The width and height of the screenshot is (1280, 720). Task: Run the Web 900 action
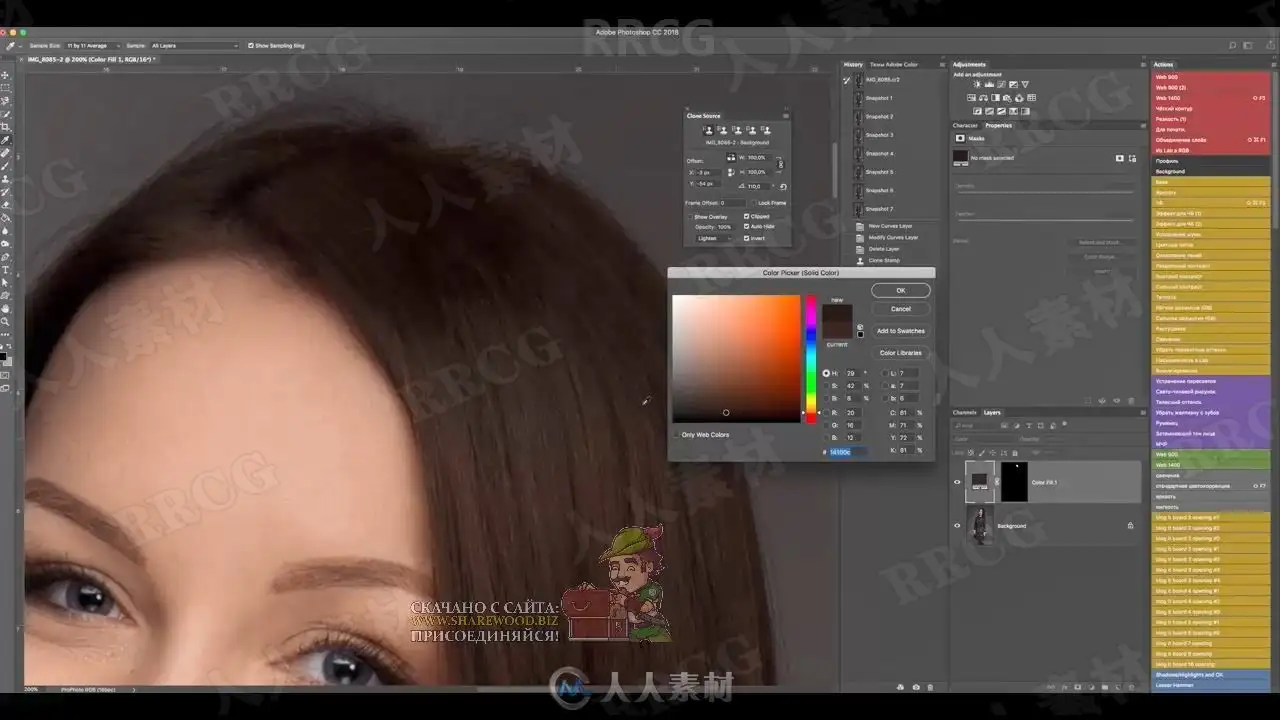(1211, 77)
